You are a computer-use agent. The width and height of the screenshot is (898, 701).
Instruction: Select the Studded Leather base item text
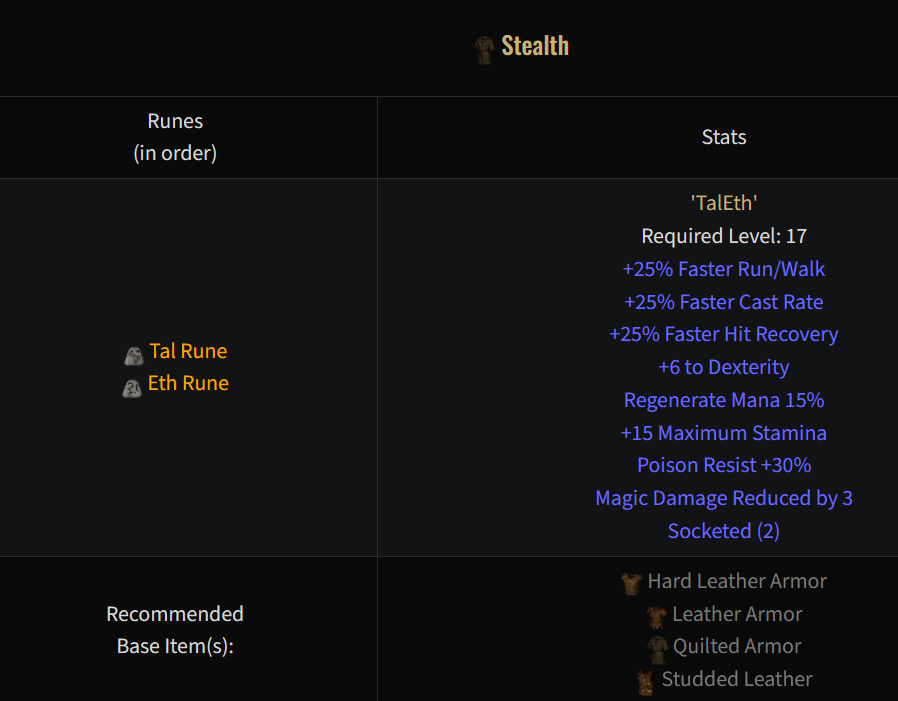coord(737,679)
